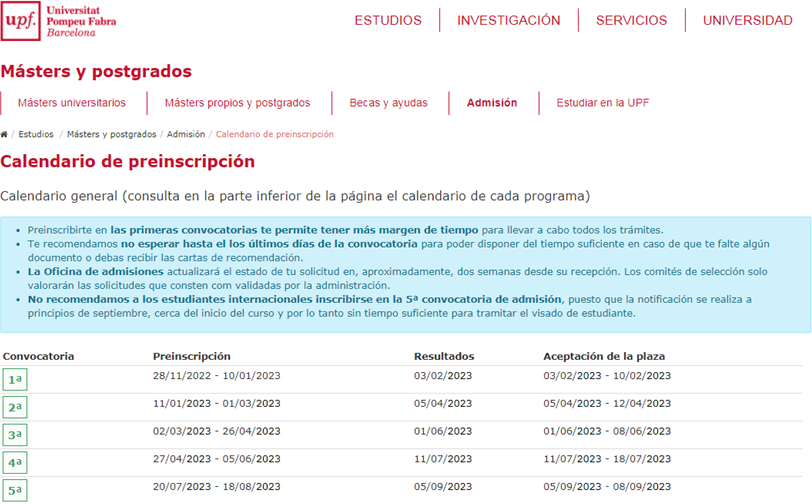Go to Becas y ayudas tab
This screenshot has width=812, height=504.
388,103
